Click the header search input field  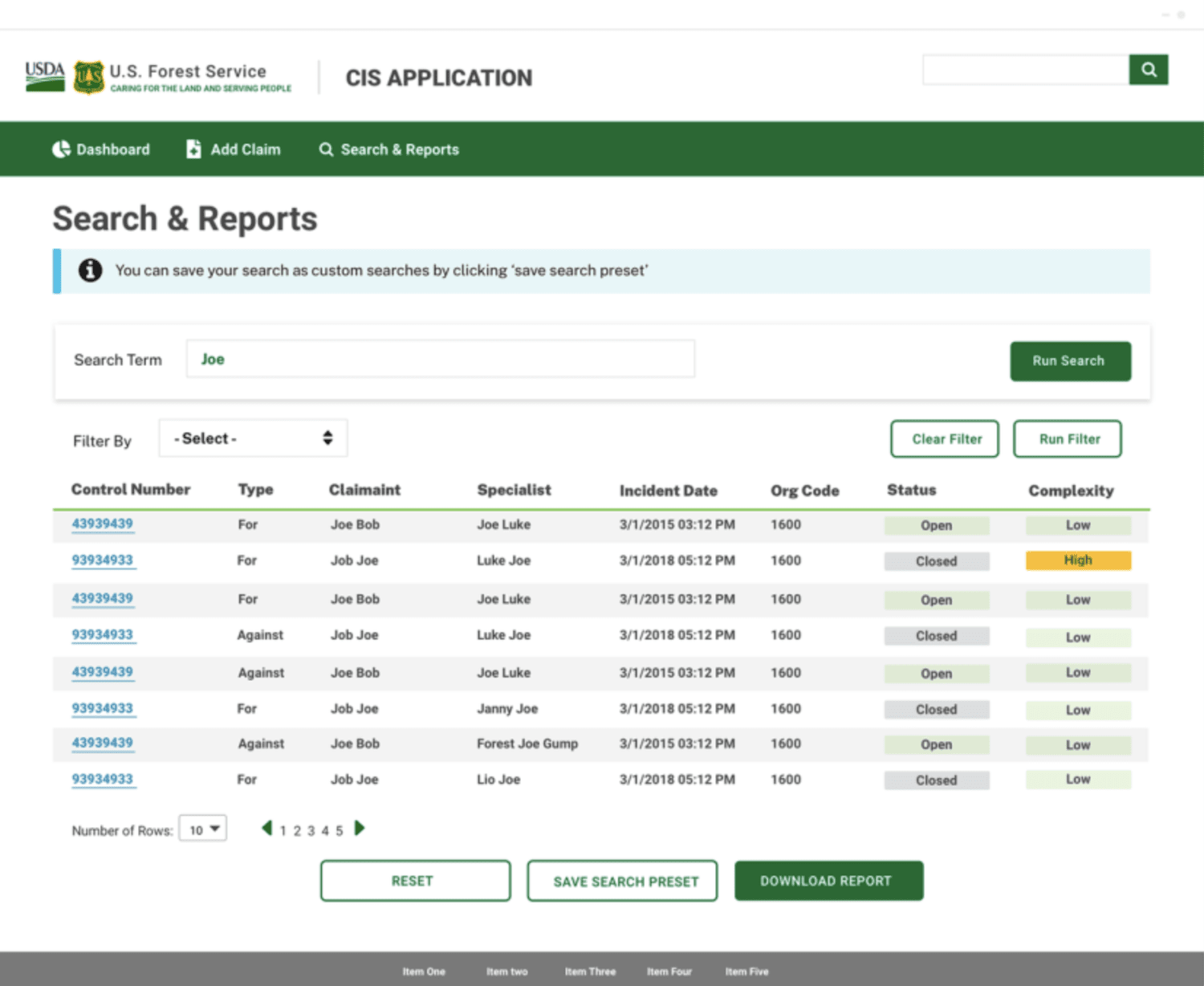(x=1026, y=70)
